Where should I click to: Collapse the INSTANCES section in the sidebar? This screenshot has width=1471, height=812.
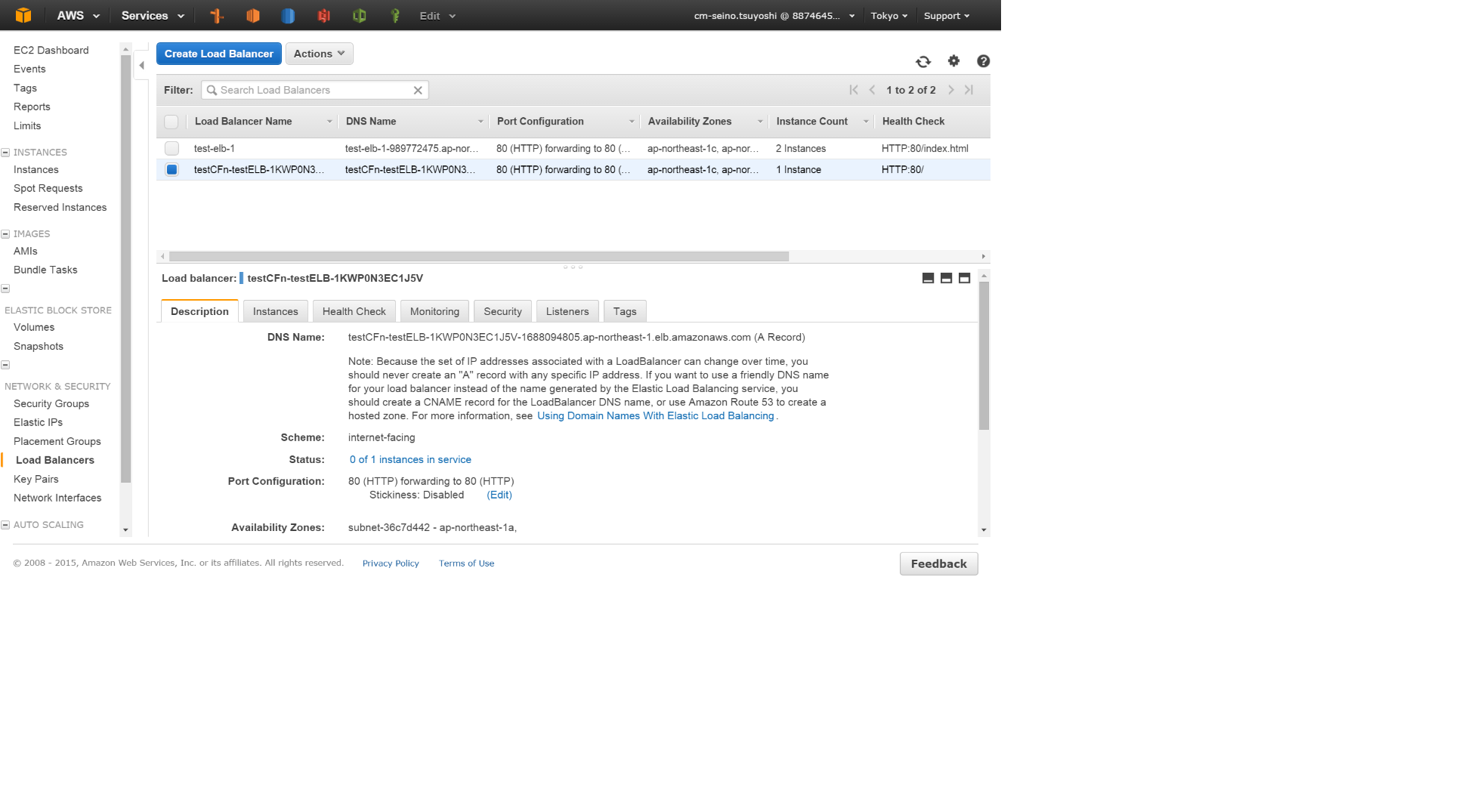click(x=7, y=152)
